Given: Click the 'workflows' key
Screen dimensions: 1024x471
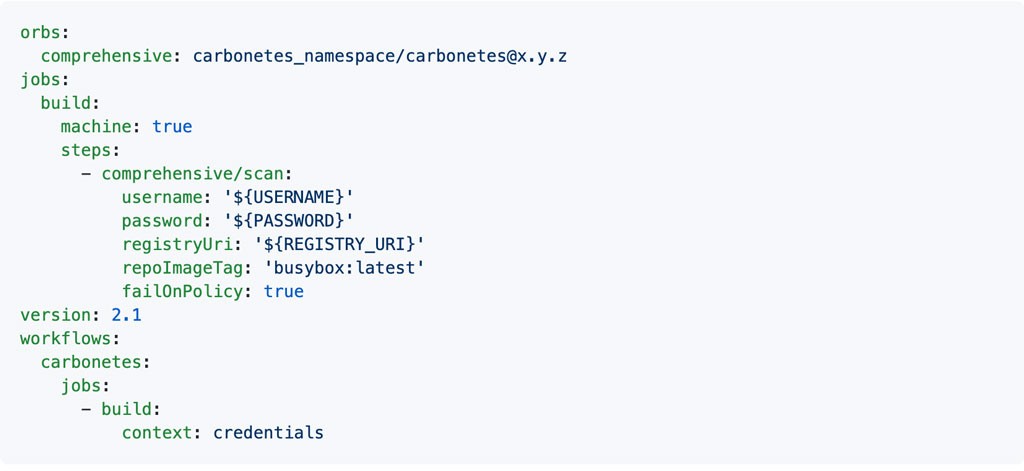Looking at the screenshot, I should click(x=65, y=338).
